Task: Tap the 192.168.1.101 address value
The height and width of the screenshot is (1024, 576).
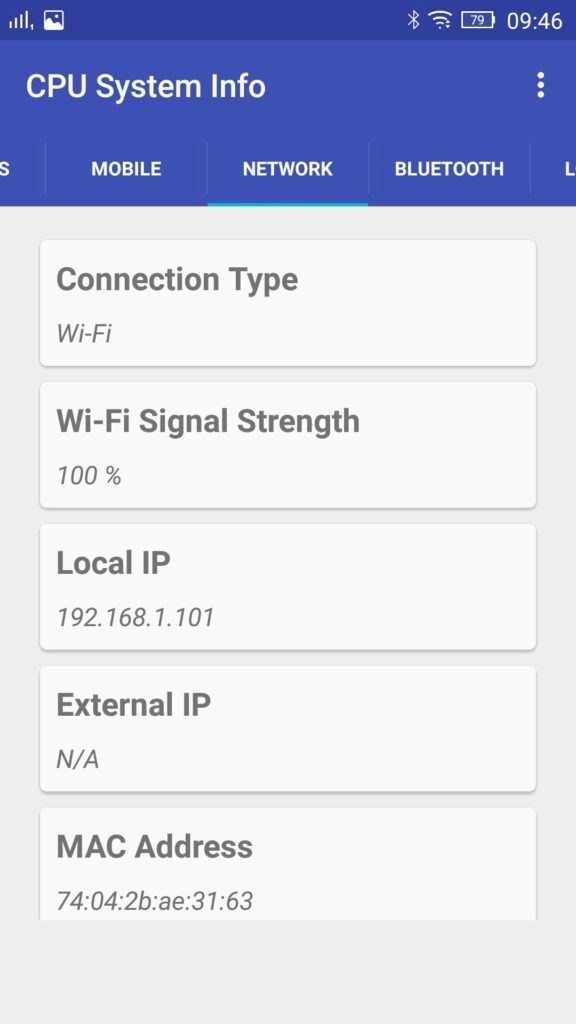Action: [x=135, y=617]
